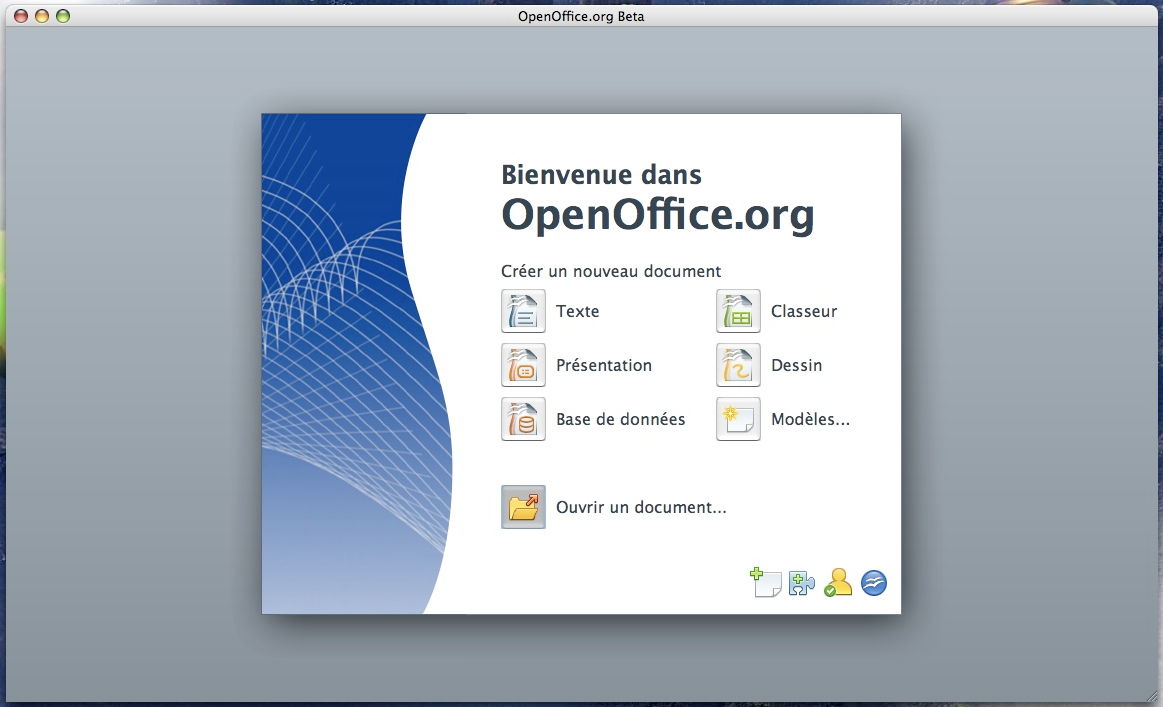Click the Créer un nouveau document heading
The height and width of the screenshot is (707, 1163).
tap(611, 272)
